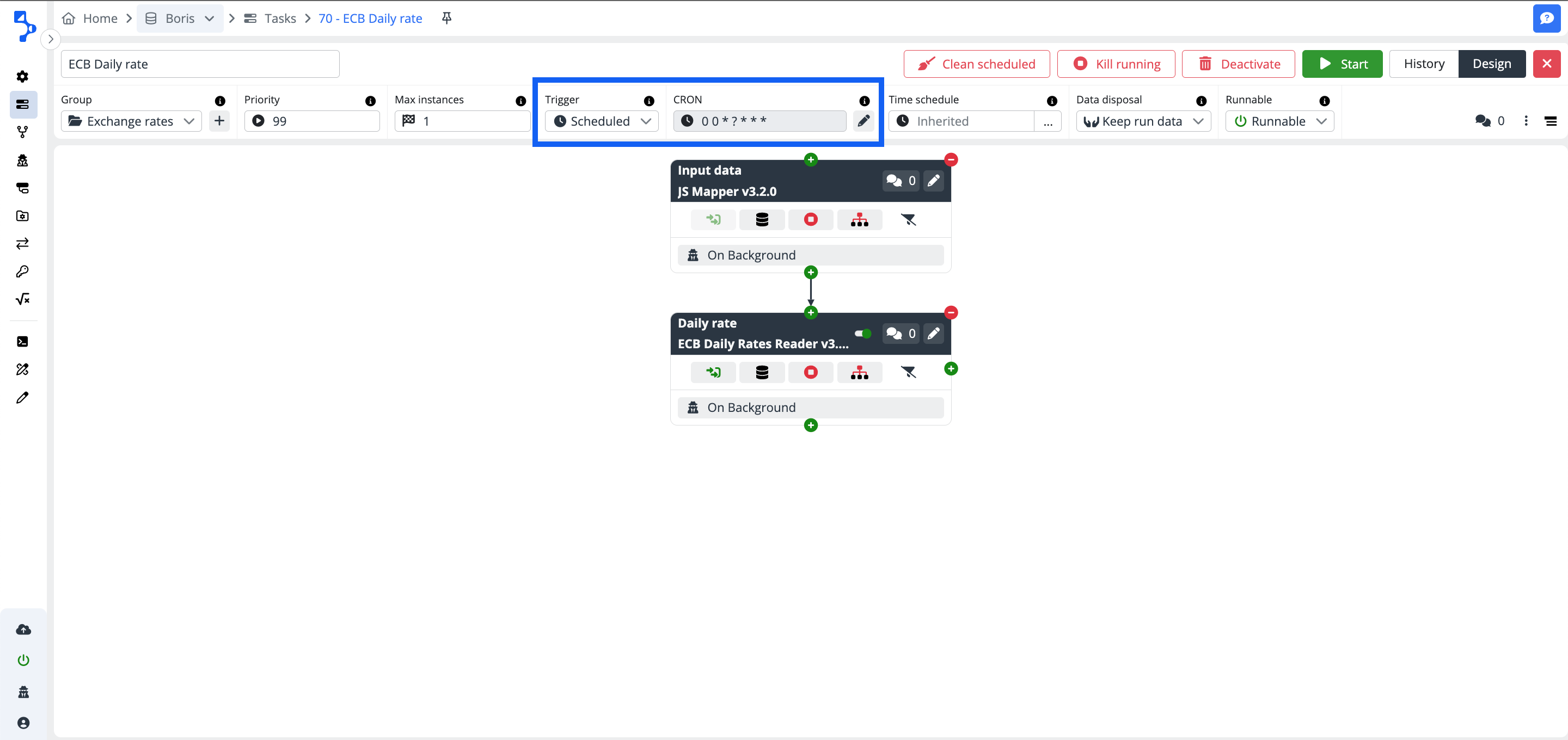Click the stop icon in Daily rate step
Screen dimensions: 1568x740
pos(810,372)
